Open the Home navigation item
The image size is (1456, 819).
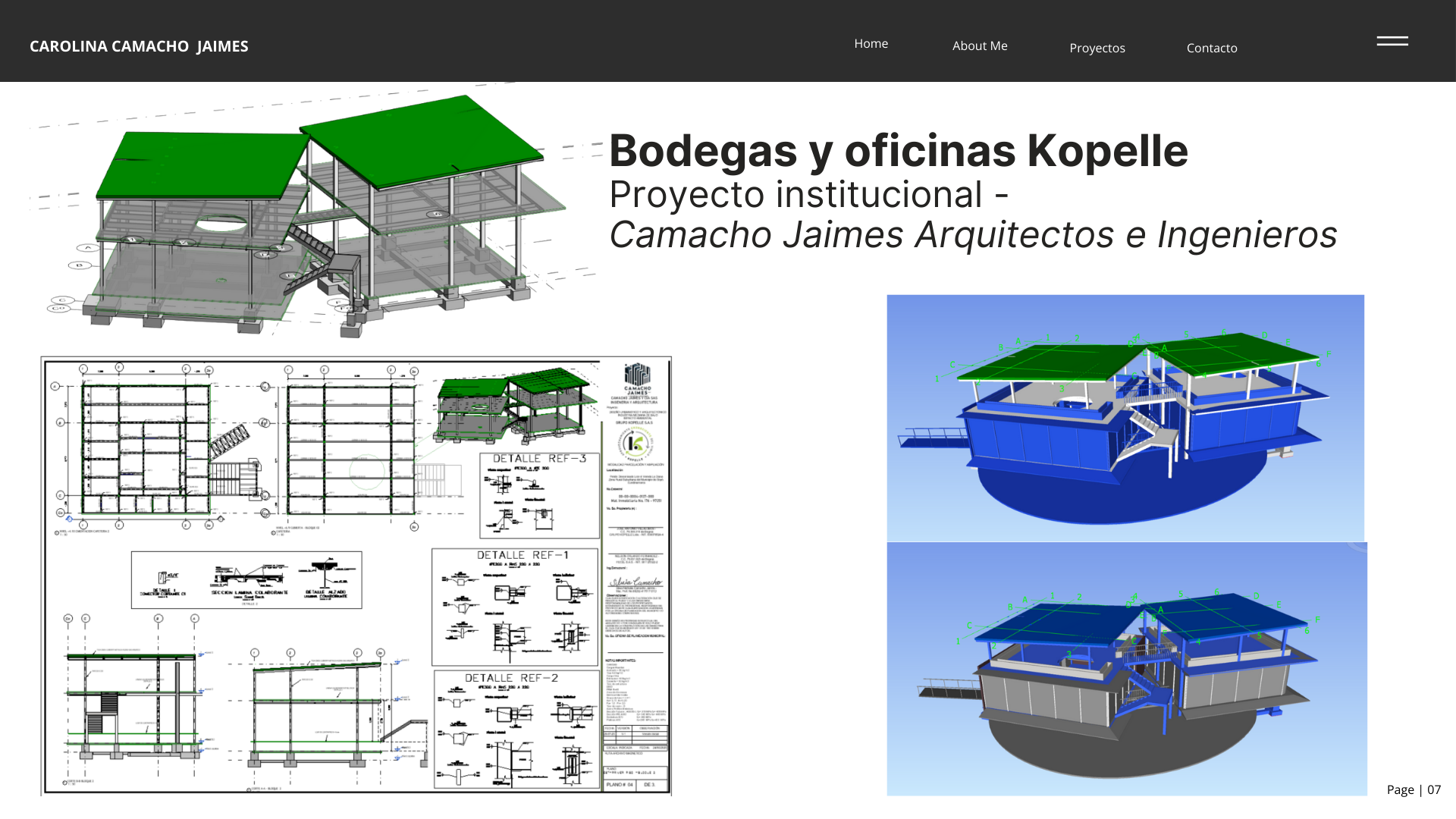[x=871, y=43]
